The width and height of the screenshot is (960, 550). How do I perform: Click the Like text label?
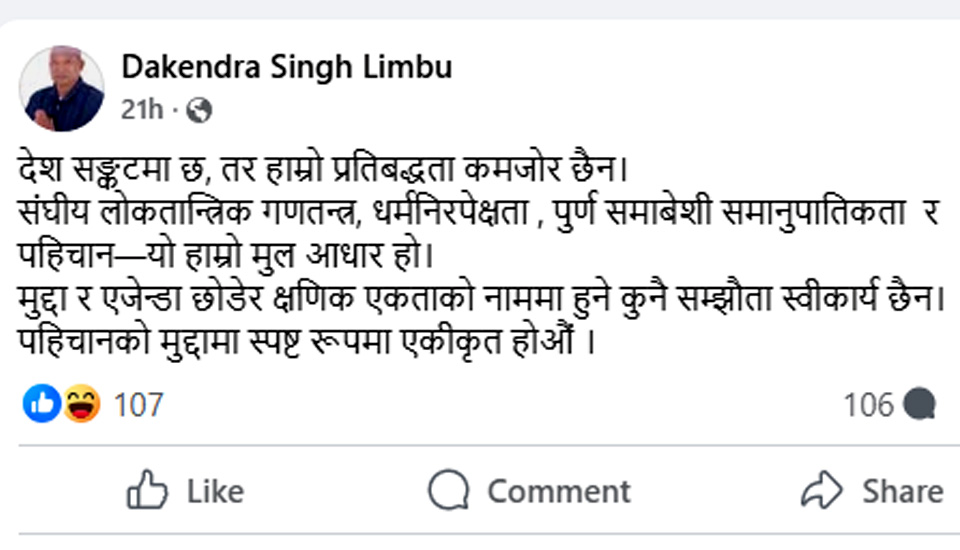[215, 491]
